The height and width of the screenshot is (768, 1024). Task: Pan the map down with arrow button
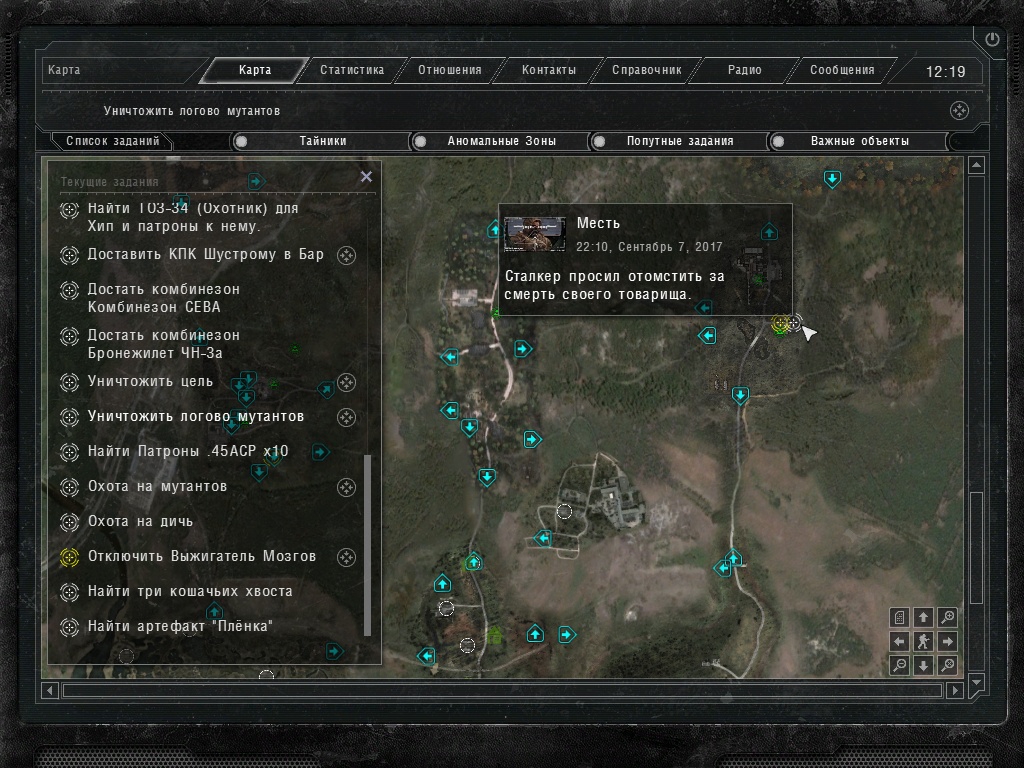[x=923, y=665]
